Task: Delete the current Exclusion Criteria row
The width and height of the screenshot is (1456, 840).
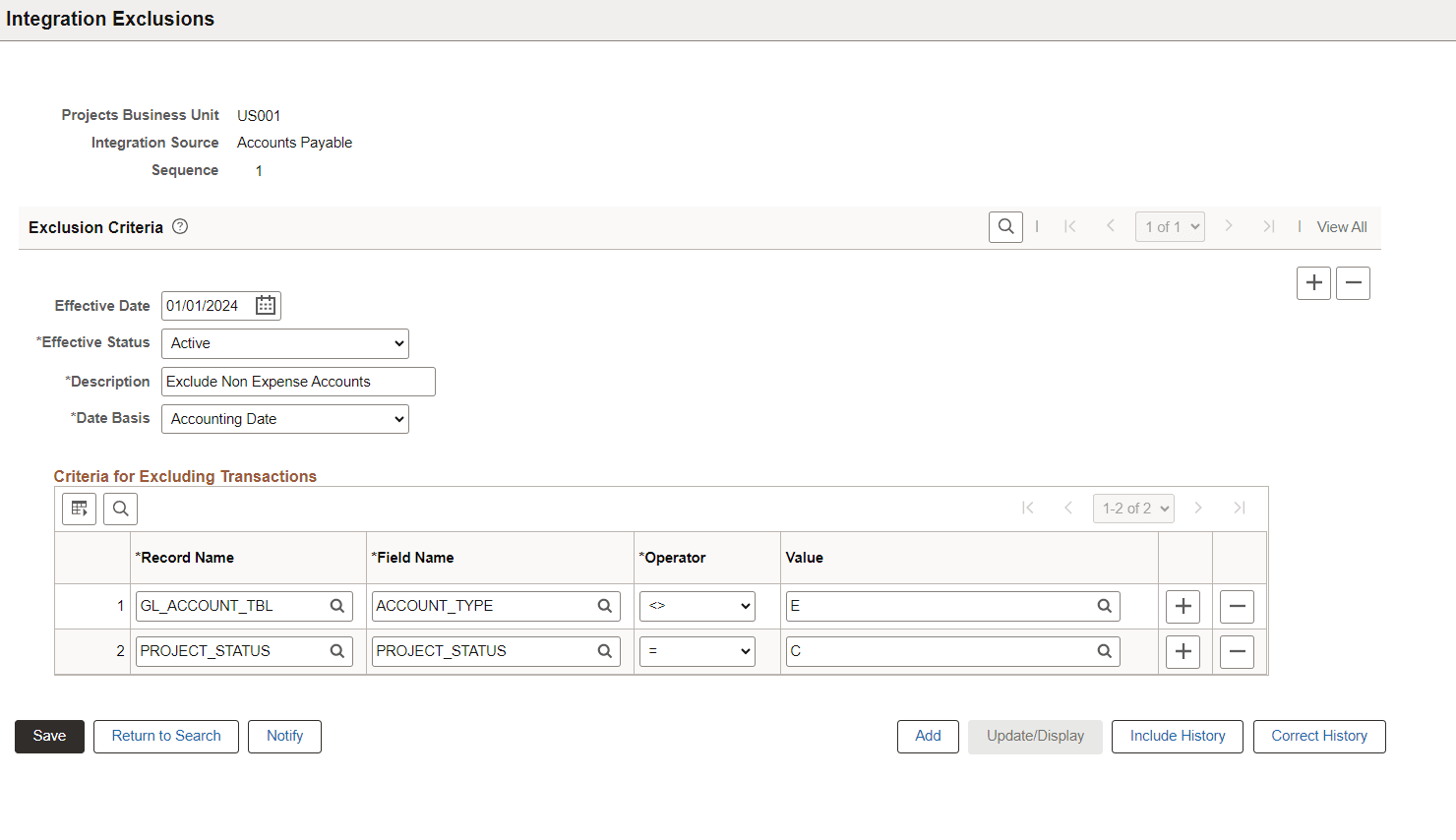Action: 1353,283
